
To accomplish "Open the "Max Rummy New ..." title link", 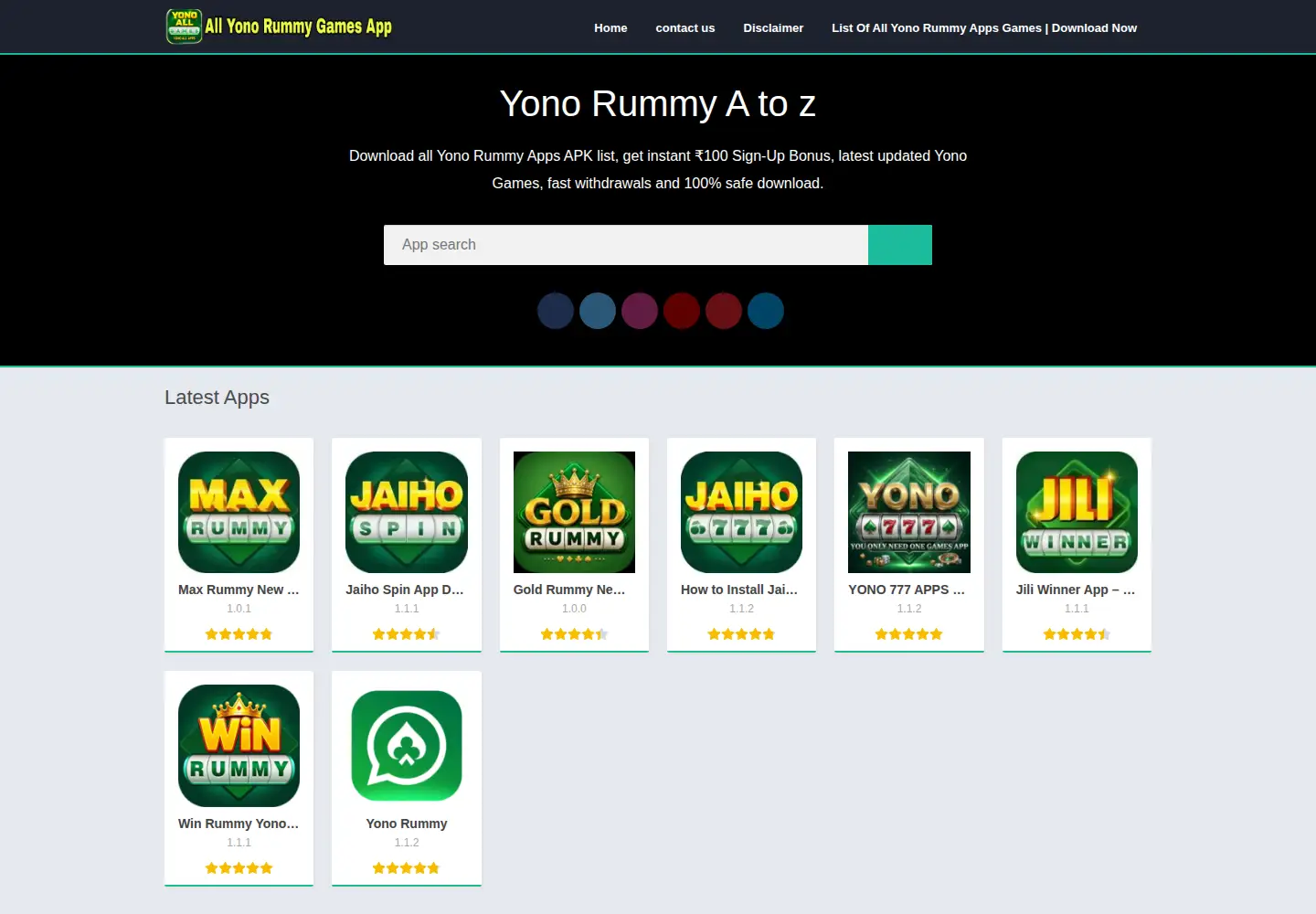I will coord(239,590).
